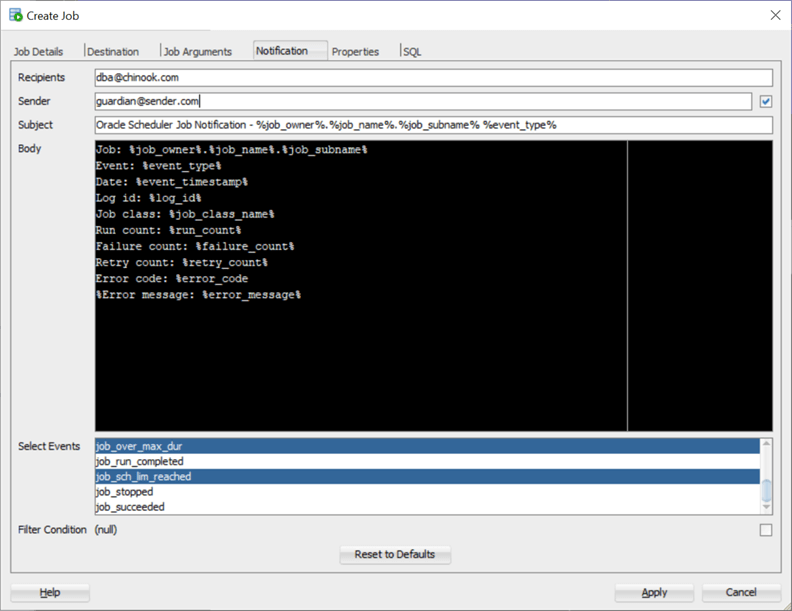Click the 'Job class' body line
The width and height of the screenshot is (792, 611).
(x=185, y=214)
